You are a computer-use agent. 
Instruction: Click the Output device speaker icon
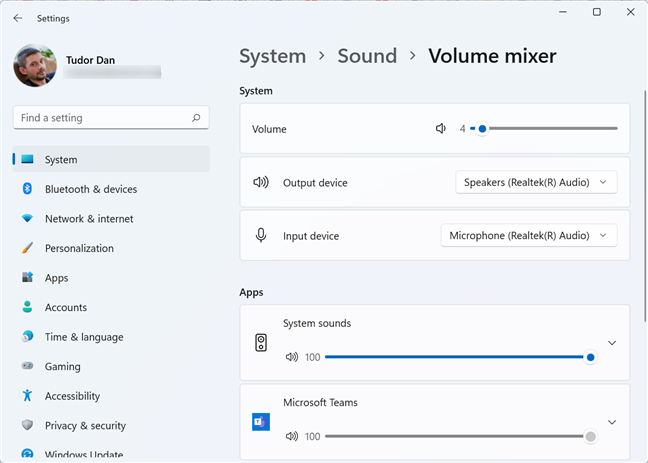(261, 182)
